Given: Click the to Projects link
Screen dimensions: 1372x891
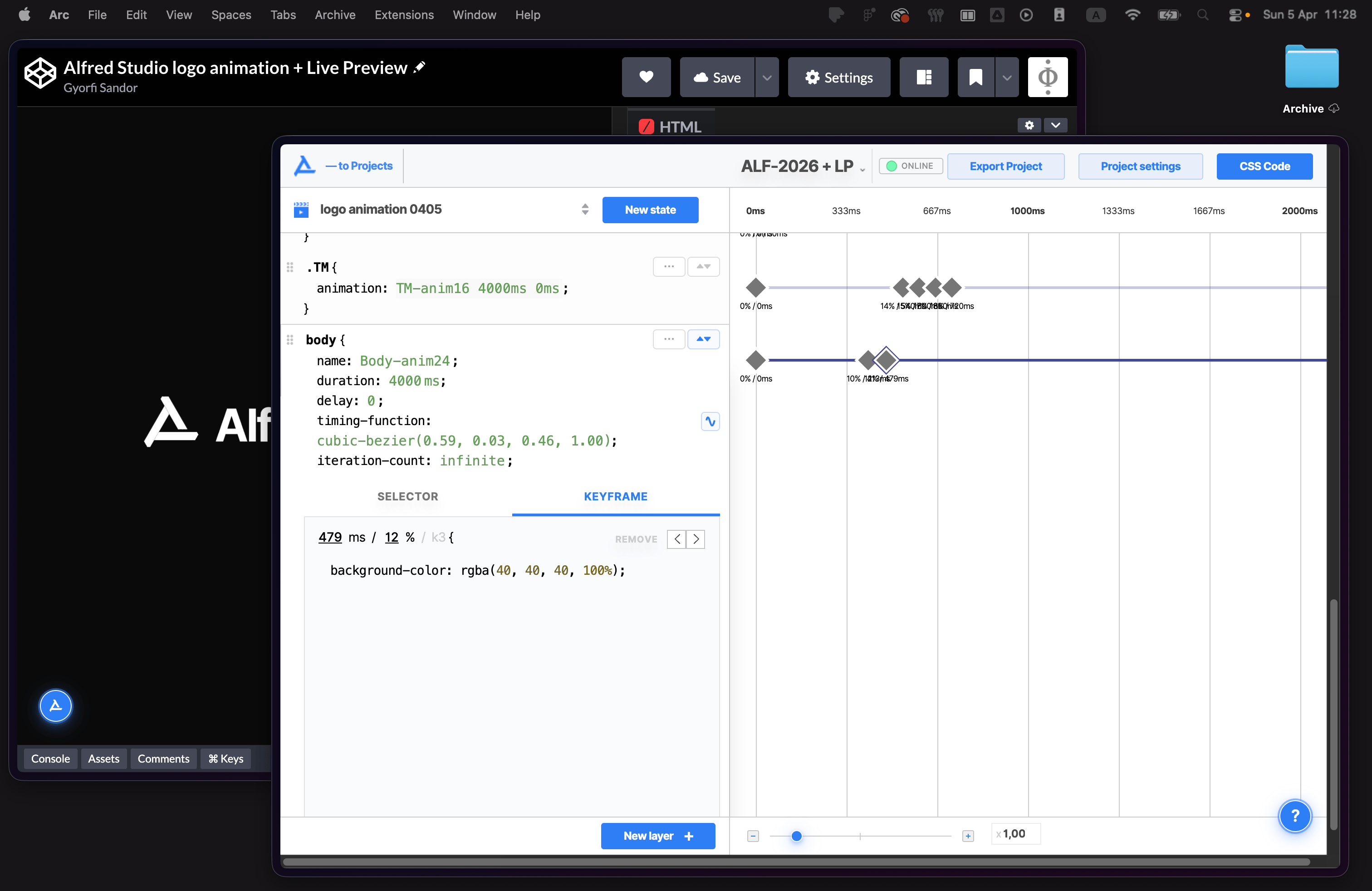Looking at the screenshot, I should tap(358, 166).
